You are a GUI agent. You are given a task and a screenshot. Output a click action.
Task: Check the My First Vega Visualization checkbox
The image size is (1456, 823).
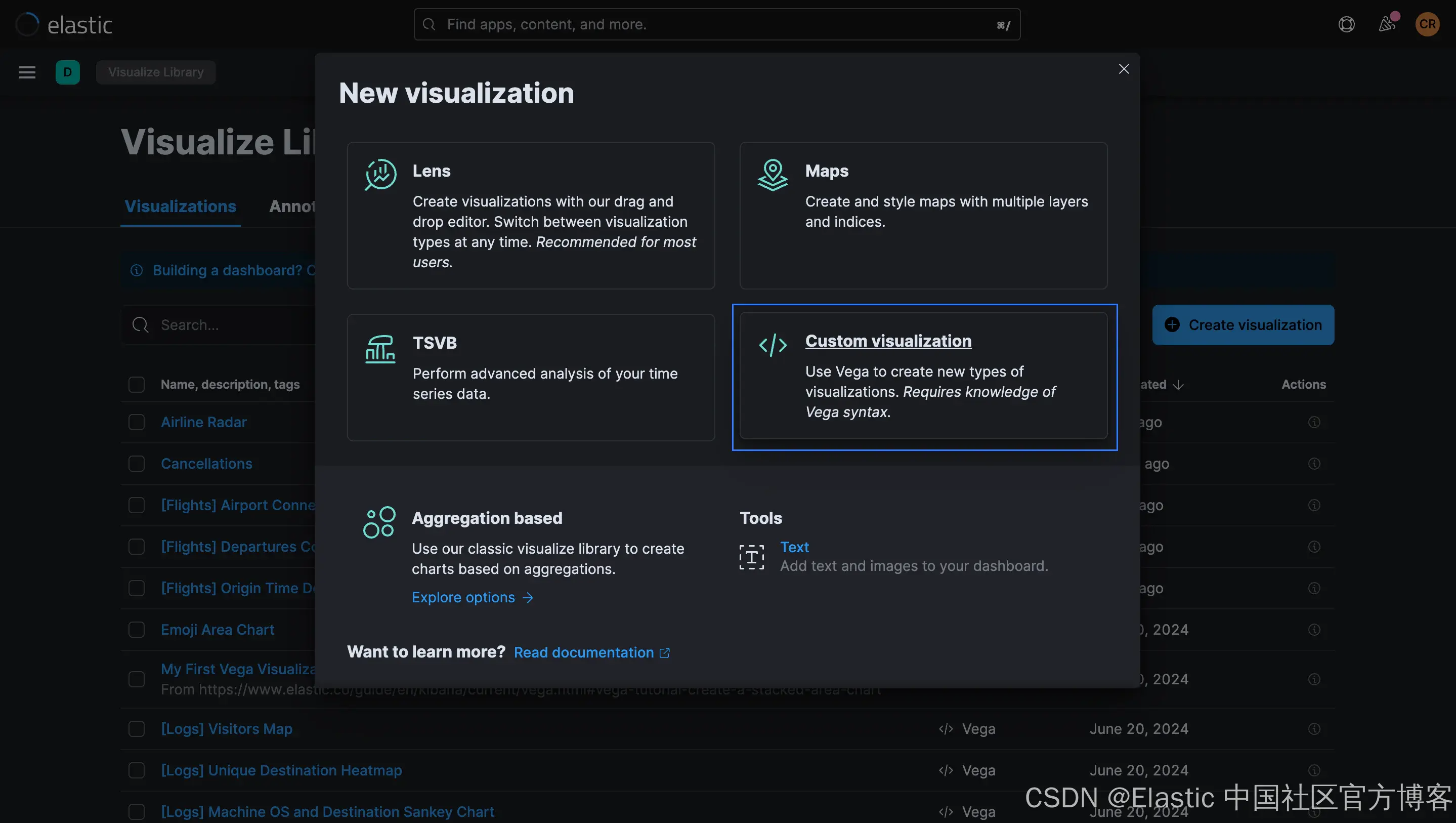click(136, 679)
